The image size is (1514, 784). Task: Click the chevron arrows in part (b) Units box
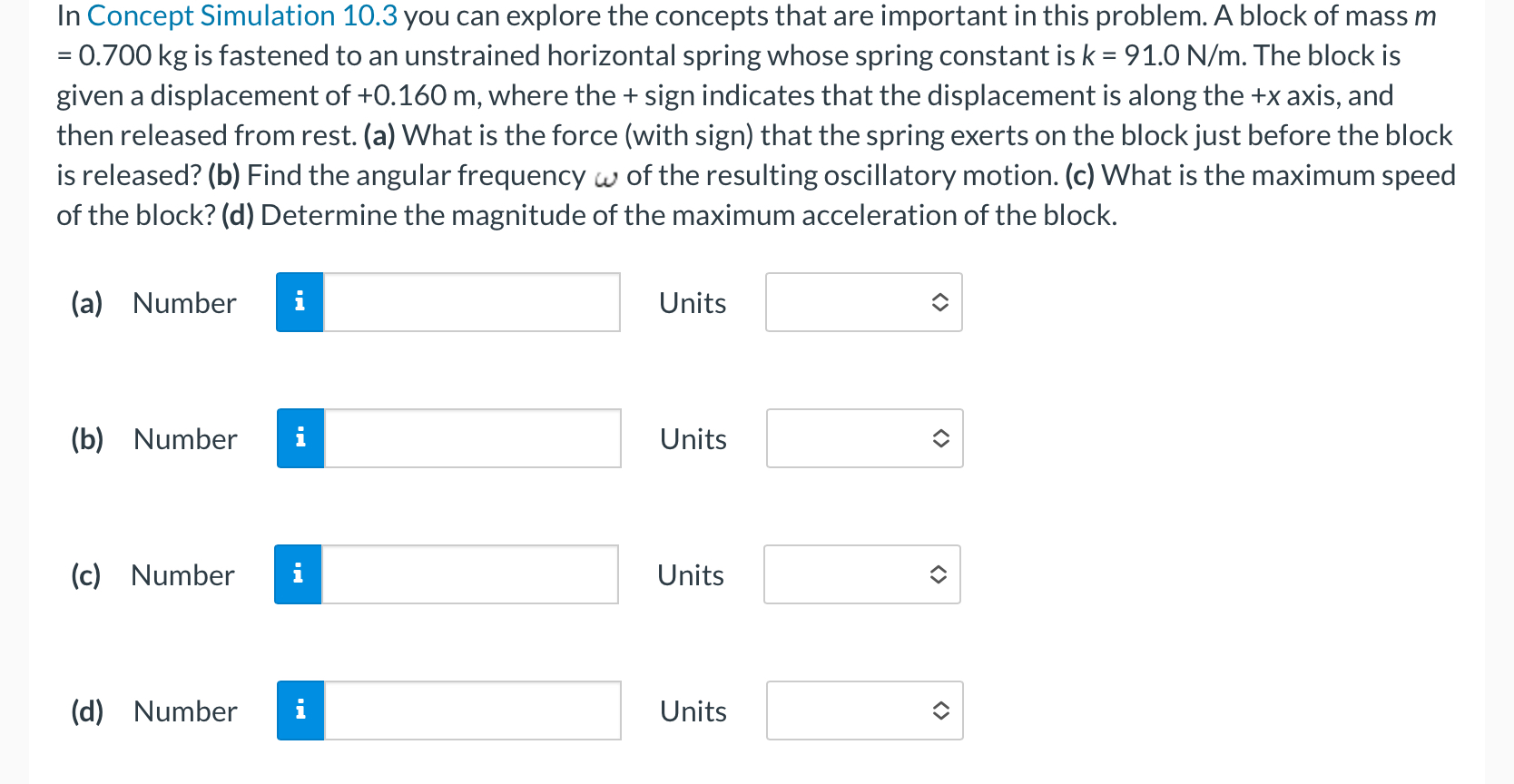point(941,438)
